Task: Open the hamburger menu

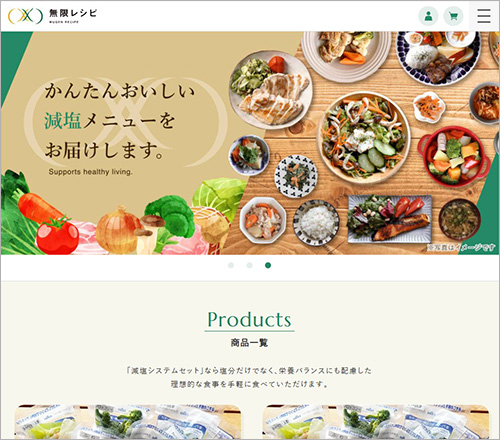Action: coord(484,16)
